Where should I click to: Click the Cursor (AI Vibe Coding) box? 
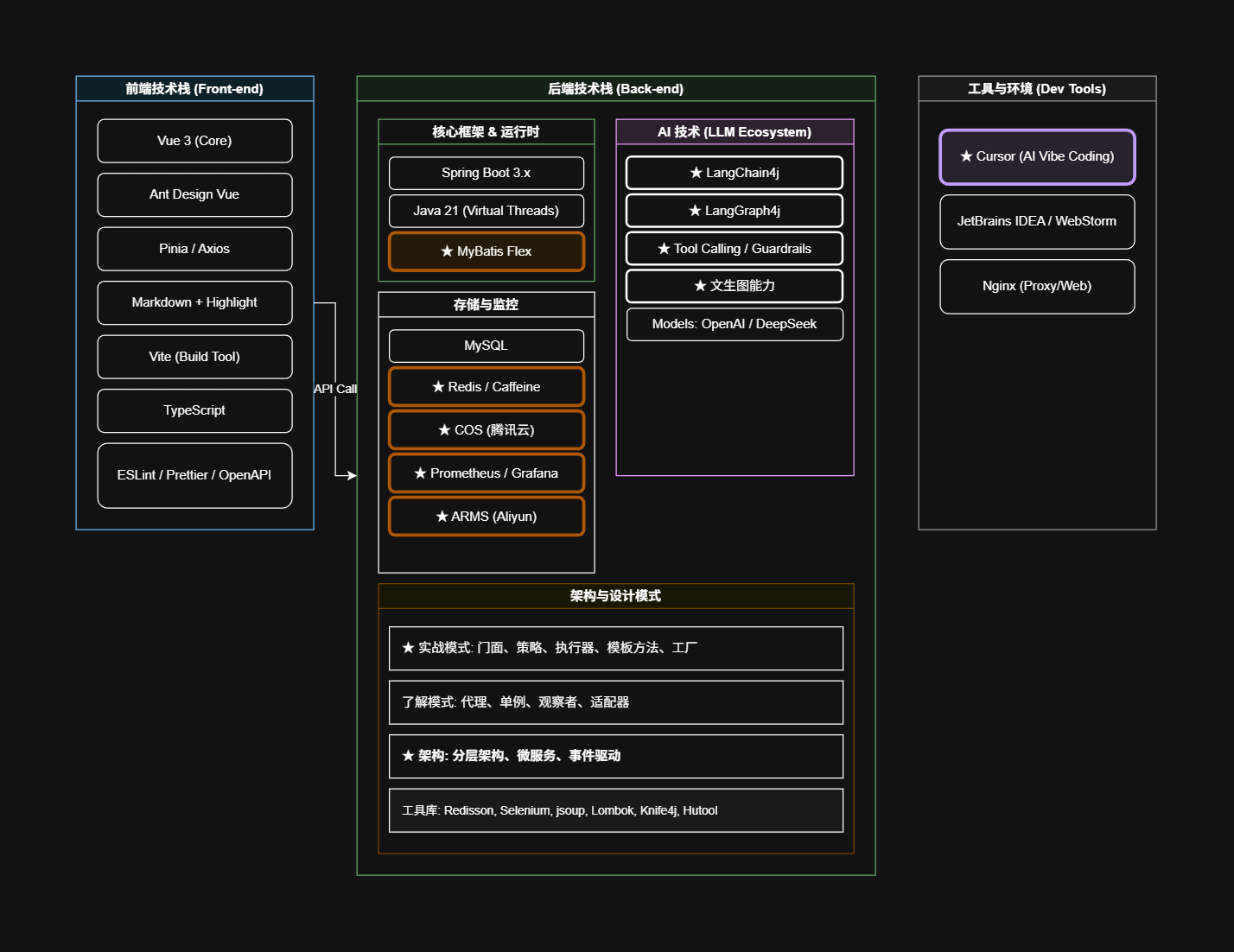(1037, 157)
